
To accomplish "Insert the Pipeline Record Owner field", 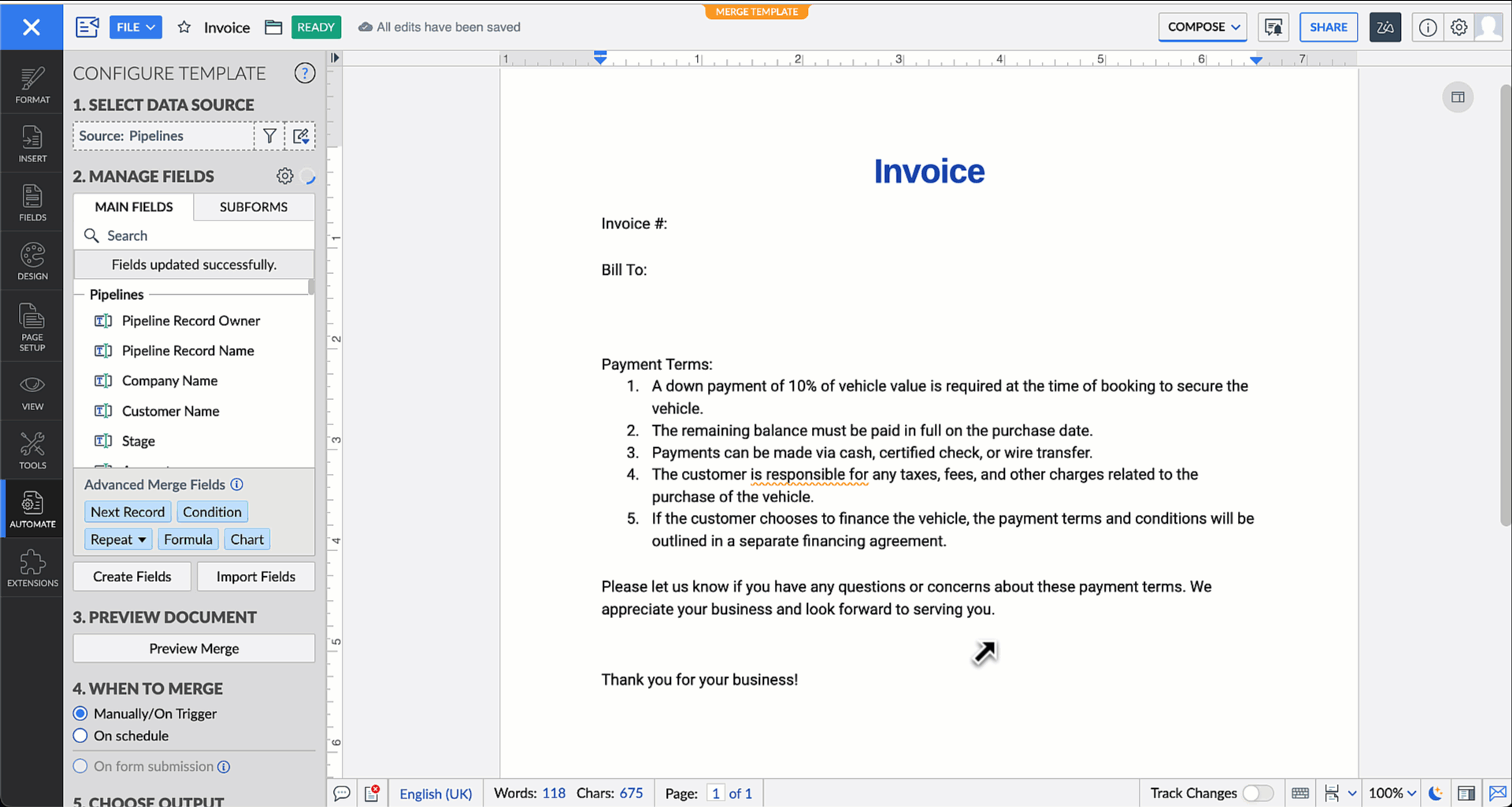I will point(191,320).
